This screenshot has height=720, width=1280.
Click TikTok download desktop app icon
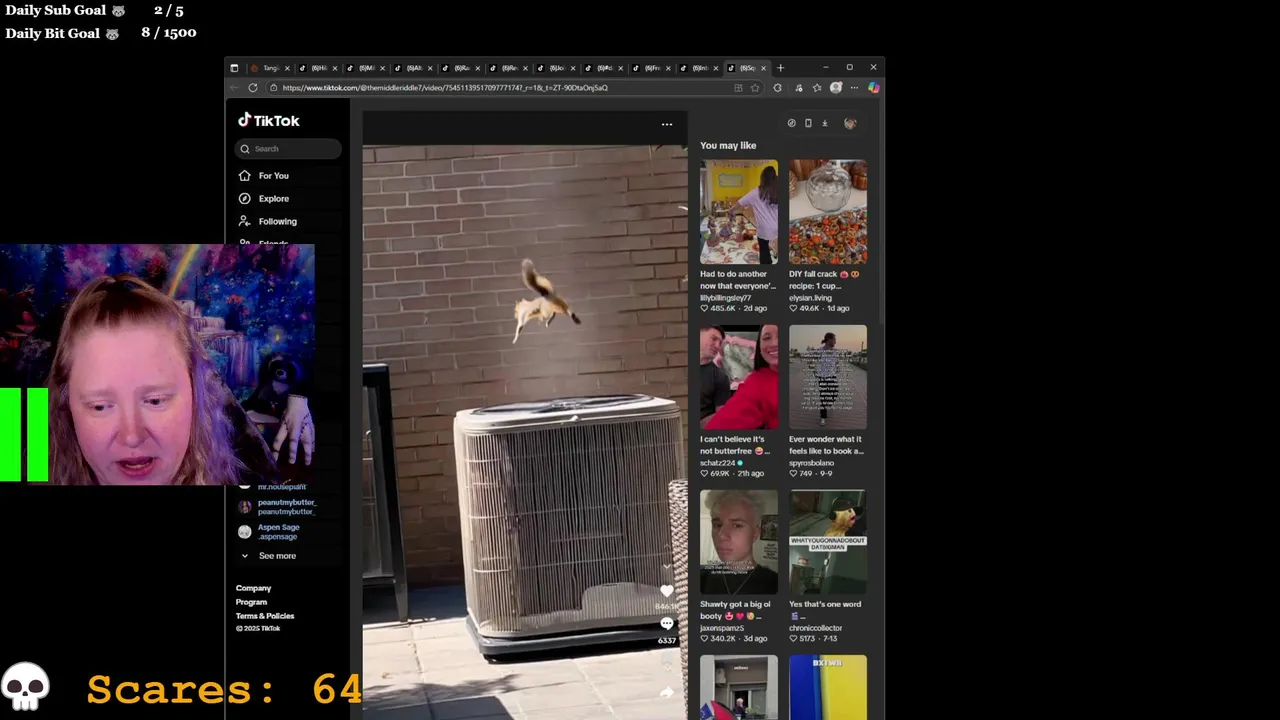click(825, 124)
